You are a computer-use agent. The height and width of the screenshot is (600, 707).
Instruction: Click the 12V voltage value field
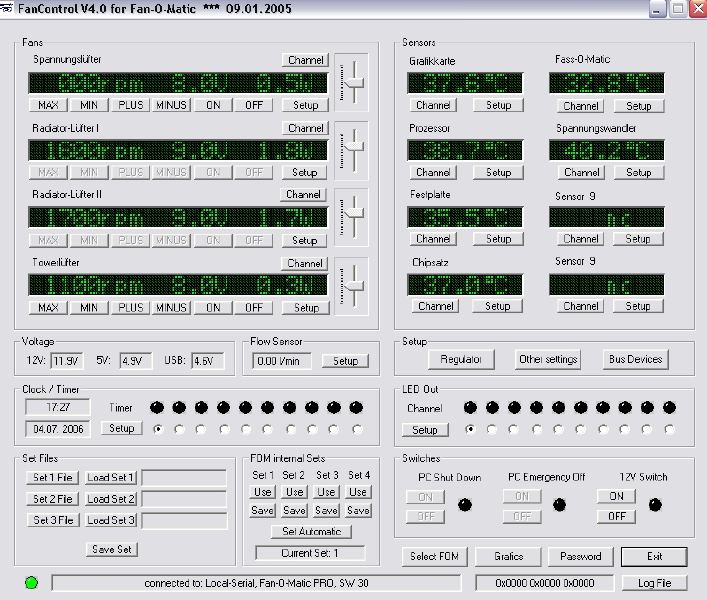(67, 361)
